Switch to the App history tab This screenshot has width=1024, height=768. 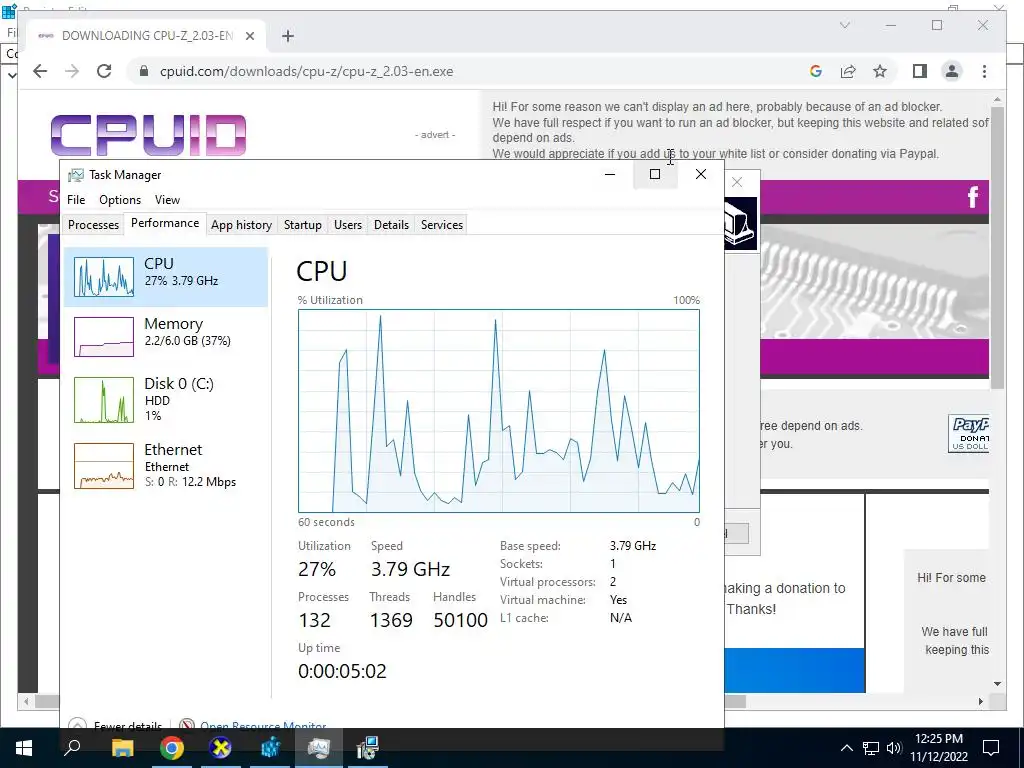241,225
